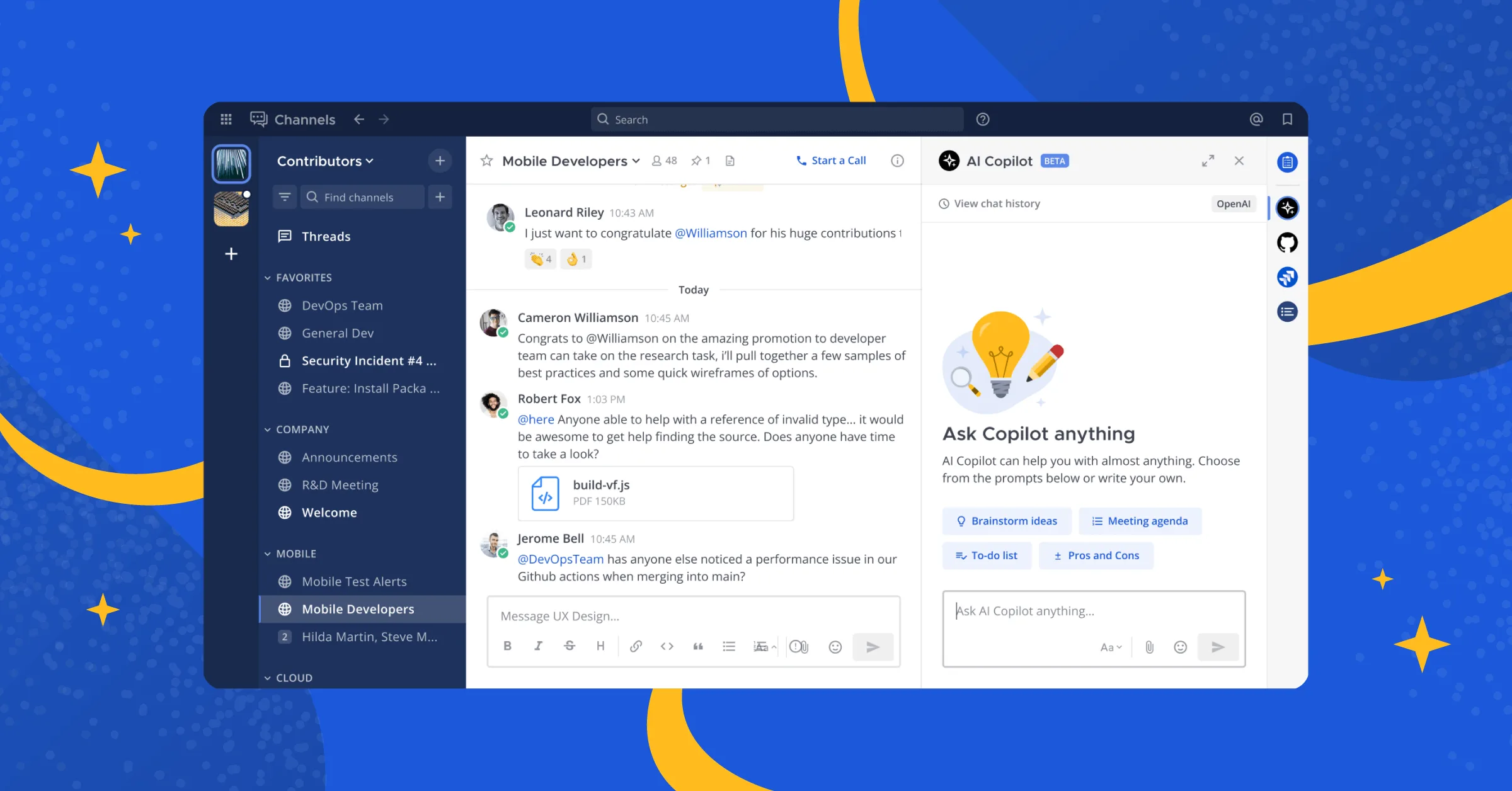This screenshot has height=791, width=1512.
Task: Open the DevOps Team channel
Action: pos(362,305)
